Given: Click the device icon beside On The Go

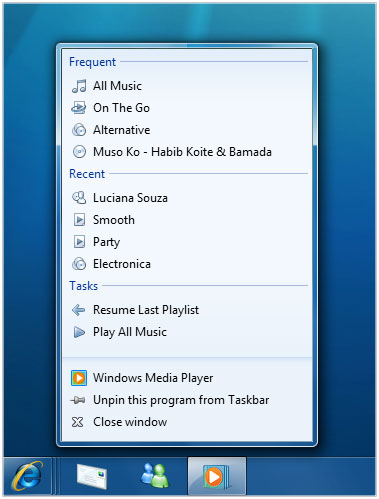Looking at the screenshot, I should coord(79,108).
